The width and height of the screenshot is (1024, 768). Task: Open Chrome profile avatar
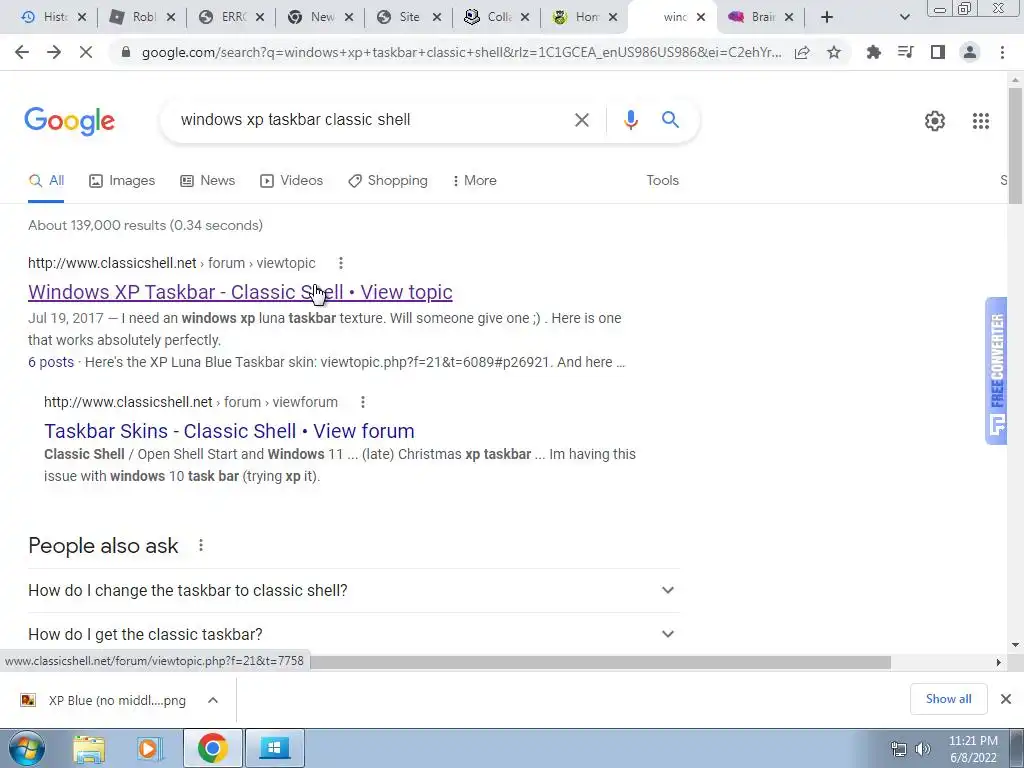[970, 52]
